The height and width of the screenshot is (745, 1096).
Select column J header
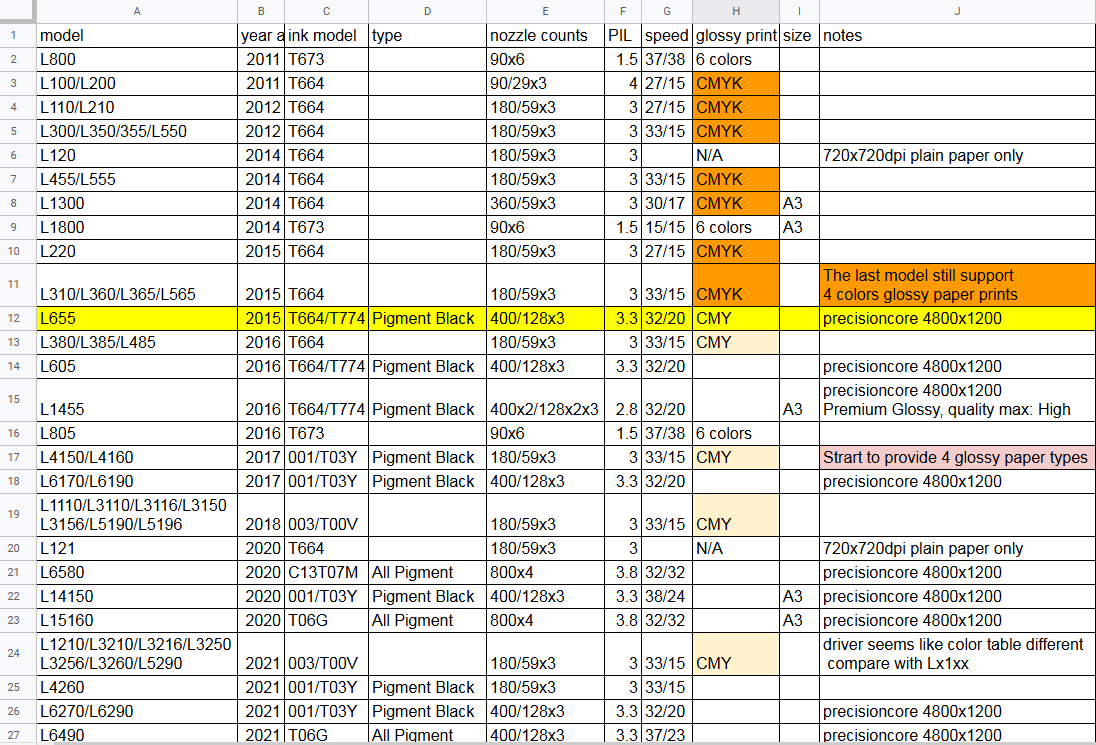957,11
